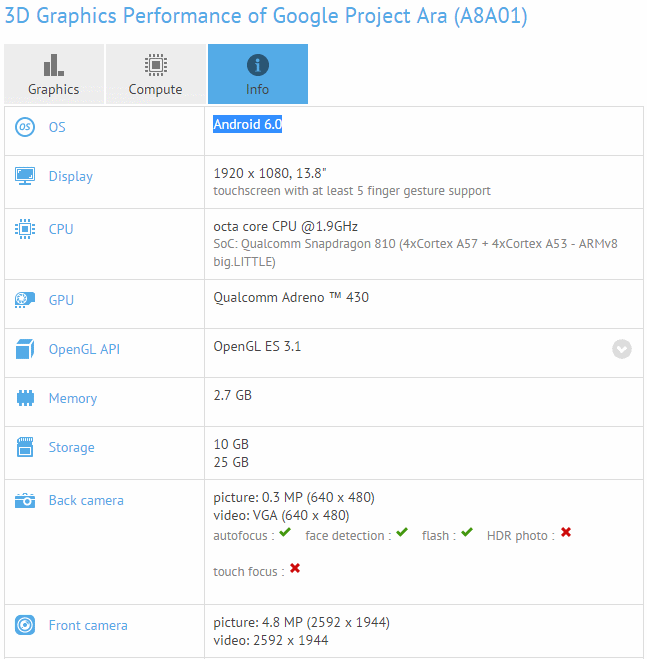Image resolution: width=647 pixels, height=659 pixels.
Task: Click the Display monitor icon
Action: pyautogui.click(x=25, y=176)
